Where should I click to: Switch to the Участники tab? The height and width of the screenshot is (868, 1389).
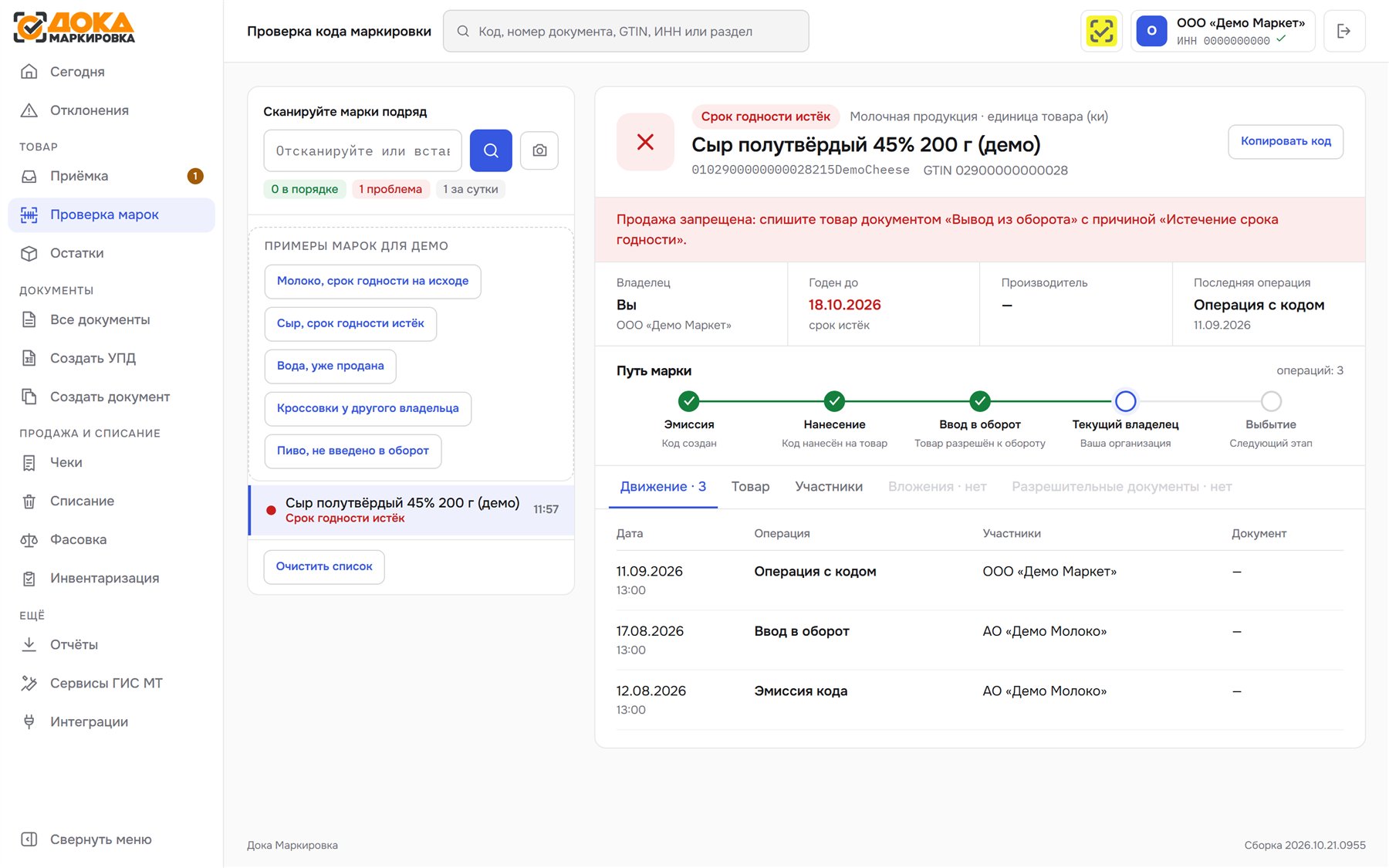829,487
